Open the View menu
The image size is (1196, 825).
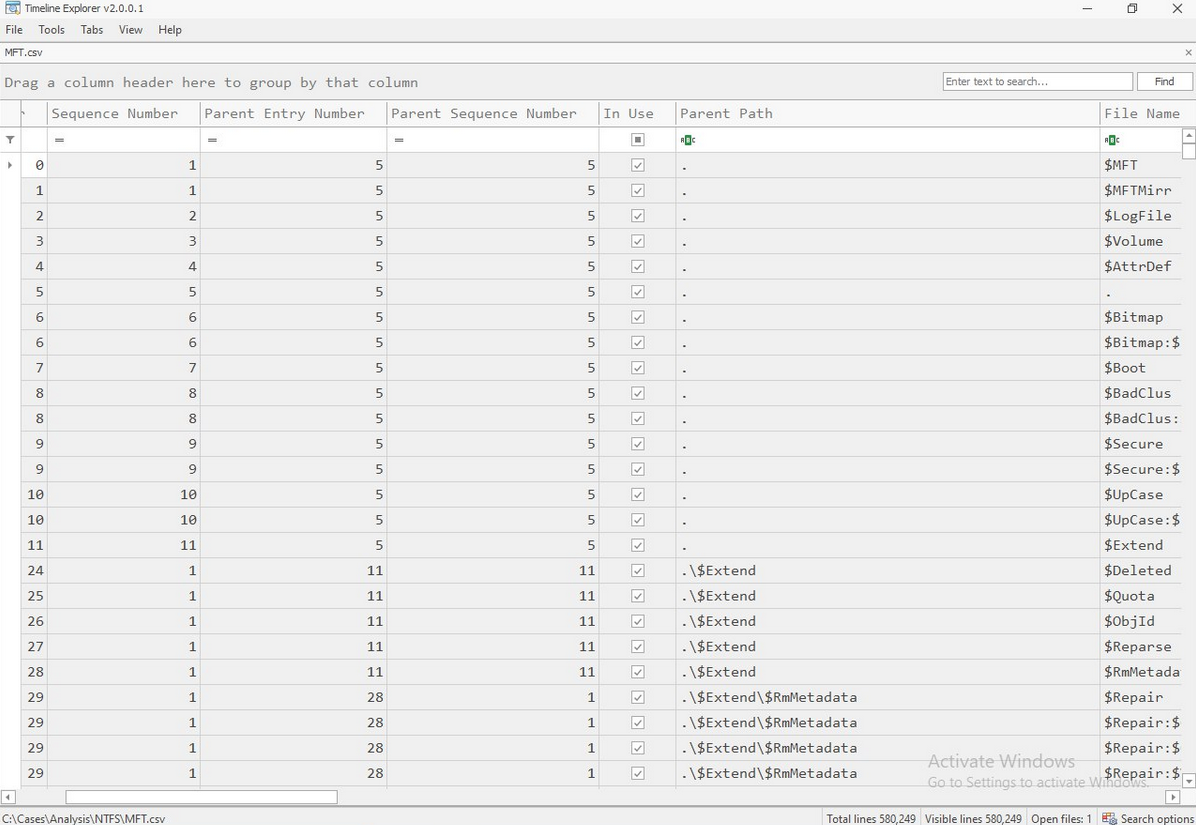tap(130, 30)
